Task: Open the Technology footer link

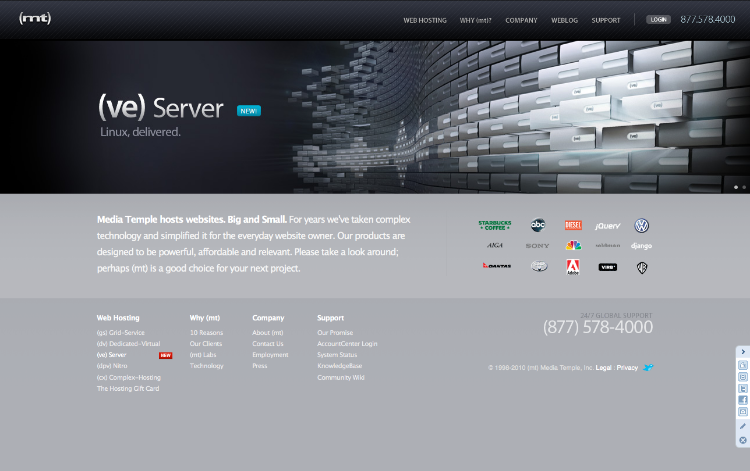Action: (x=207, y=366)
